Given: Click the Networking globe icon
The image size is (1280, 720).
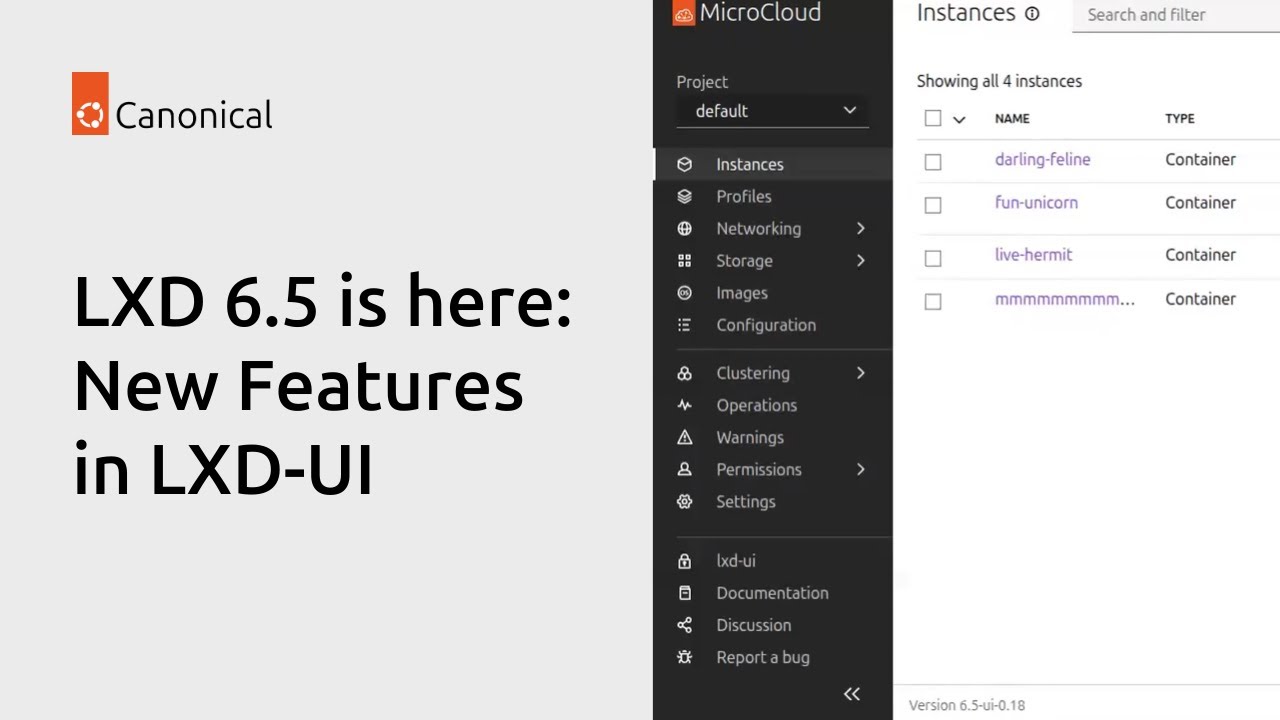Looking at the screenshot, I should click(684, 228).
